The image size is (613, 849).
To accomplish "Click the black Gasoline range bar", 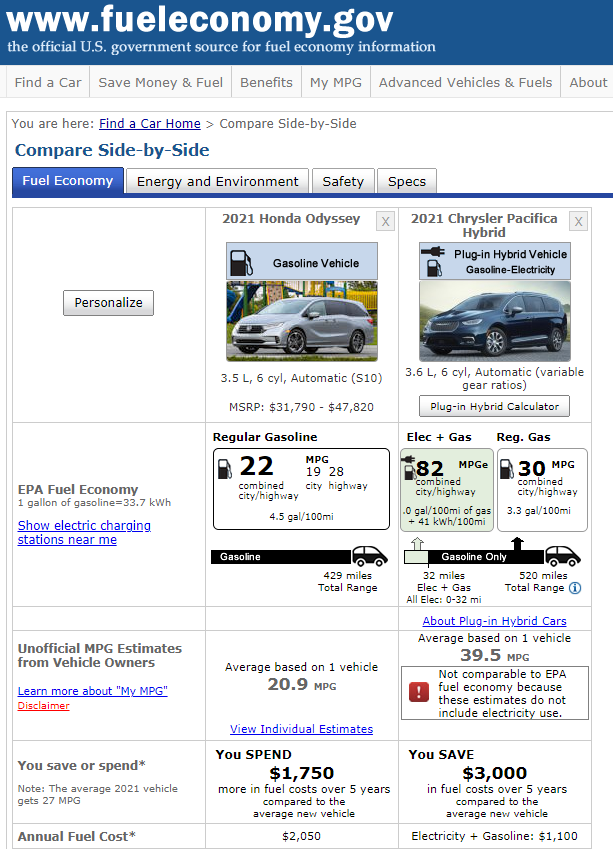I will pyautogui.click(x=281, y=557).
